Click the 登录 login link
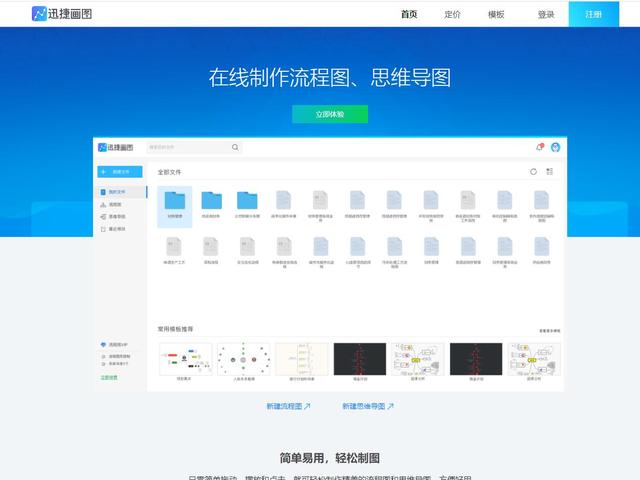Image resolution: width=640 pixels, height=480 pixels. (546, 15)
